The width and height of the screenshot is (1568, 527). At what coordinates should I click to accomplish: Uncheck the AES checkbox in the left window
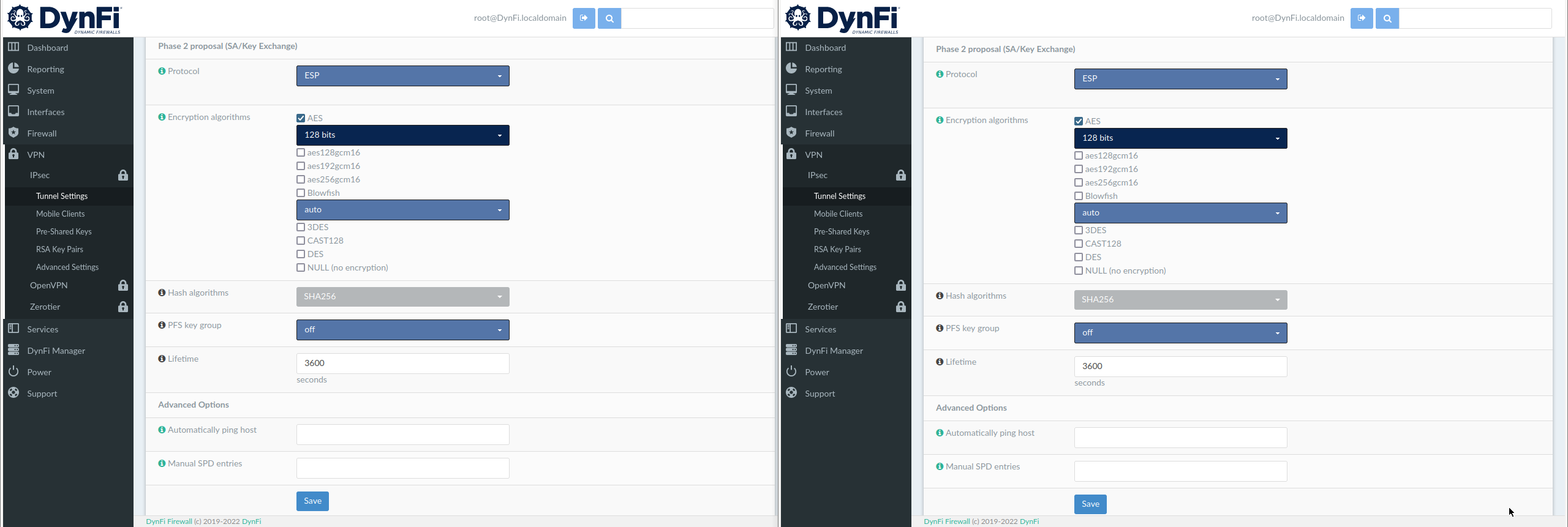[301, 118]
